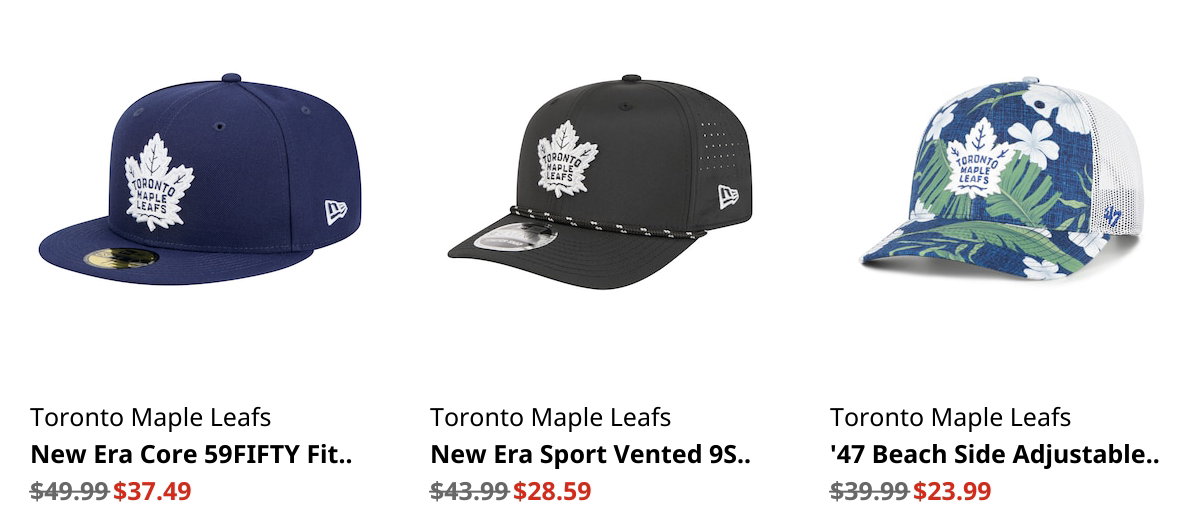Click Toronto Maple Leafs text above Beach Side
The width and height of the screenshot is (1200, 530).
951,417
